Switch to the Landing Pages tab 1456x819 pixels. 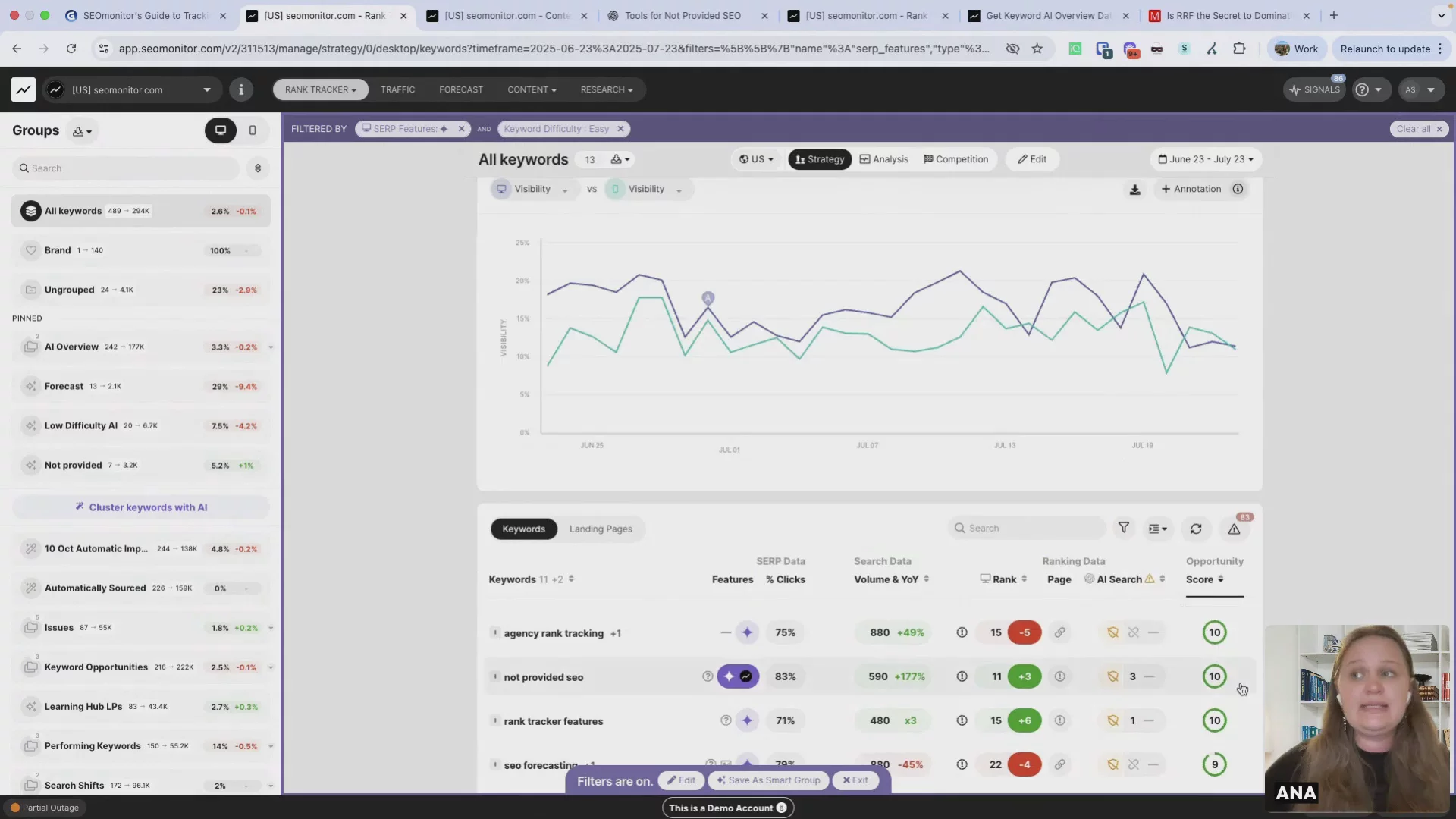[601, 529]
